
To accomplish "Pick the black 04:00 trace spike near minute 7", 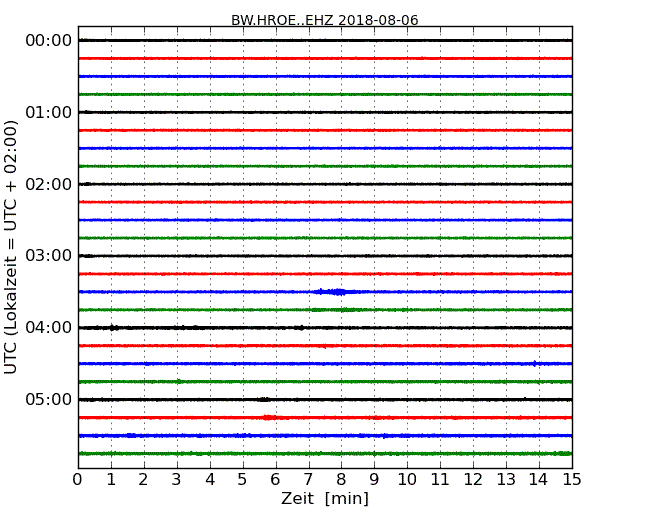I will (301, 328).
